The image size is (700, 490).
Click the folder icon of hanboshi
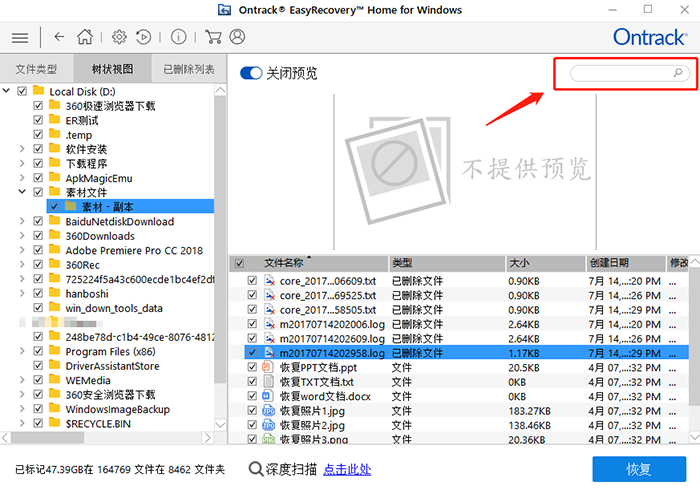click(54, 292)
